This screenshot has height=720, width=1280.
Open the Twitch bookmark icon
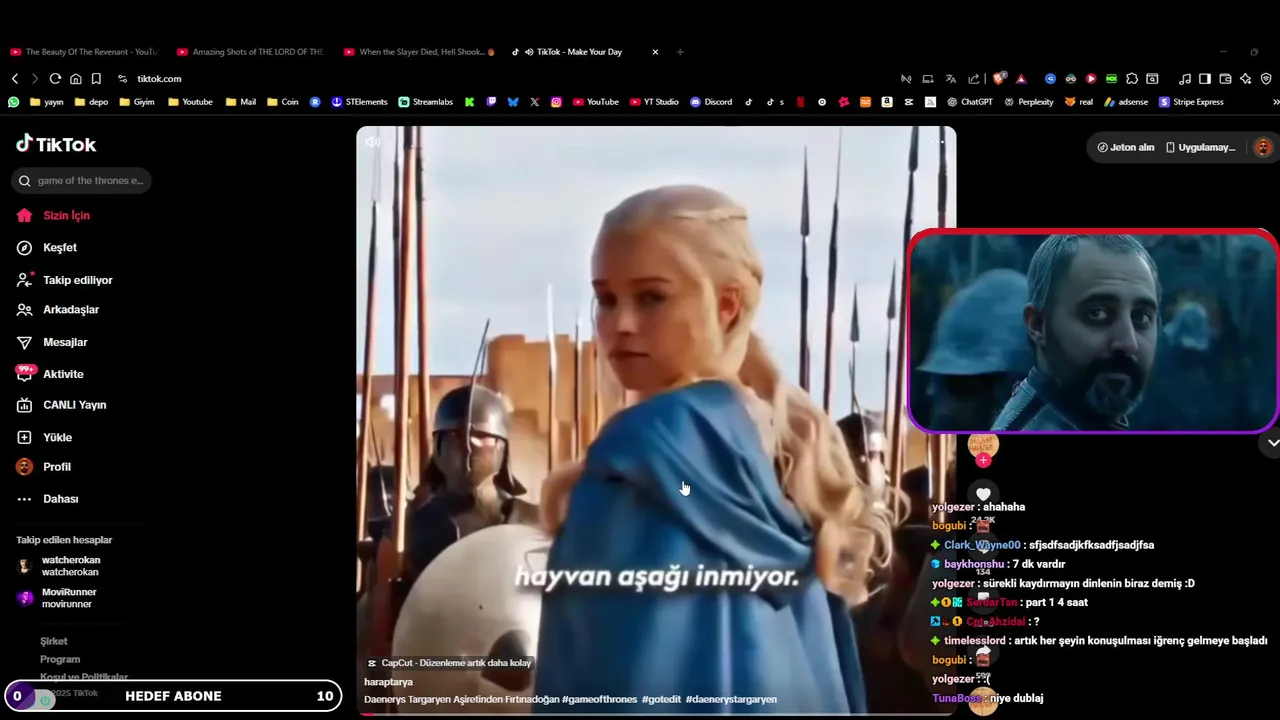click(491, 102)
